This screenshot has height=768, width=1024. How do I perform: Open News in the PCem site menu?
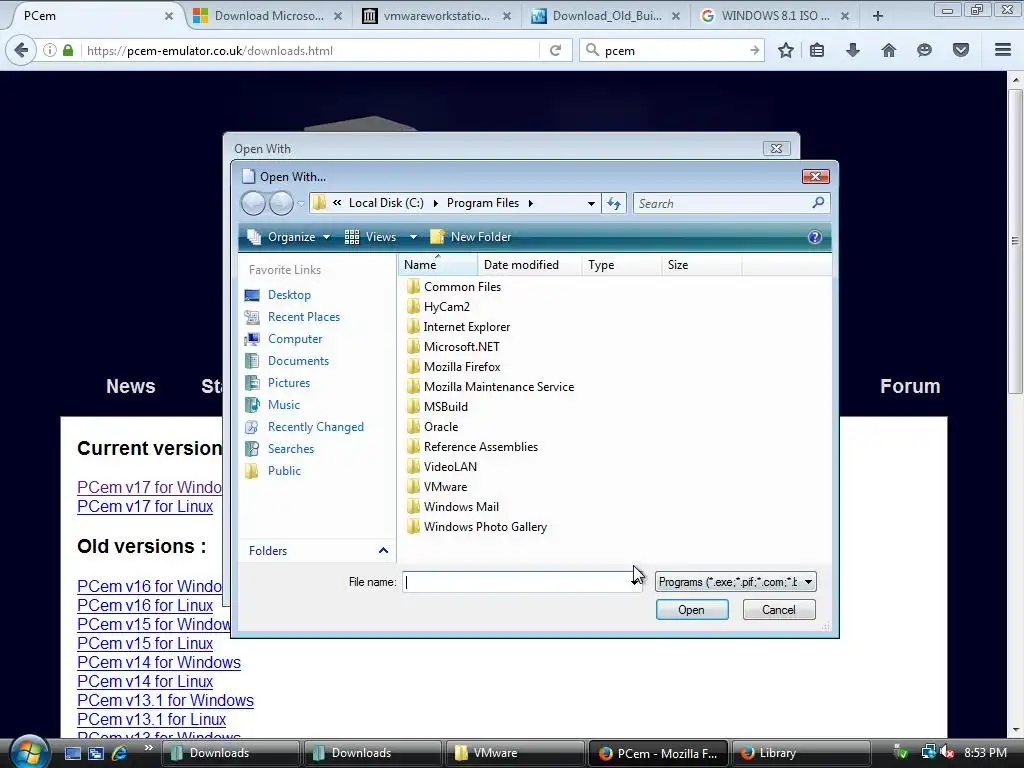(131, 386)
